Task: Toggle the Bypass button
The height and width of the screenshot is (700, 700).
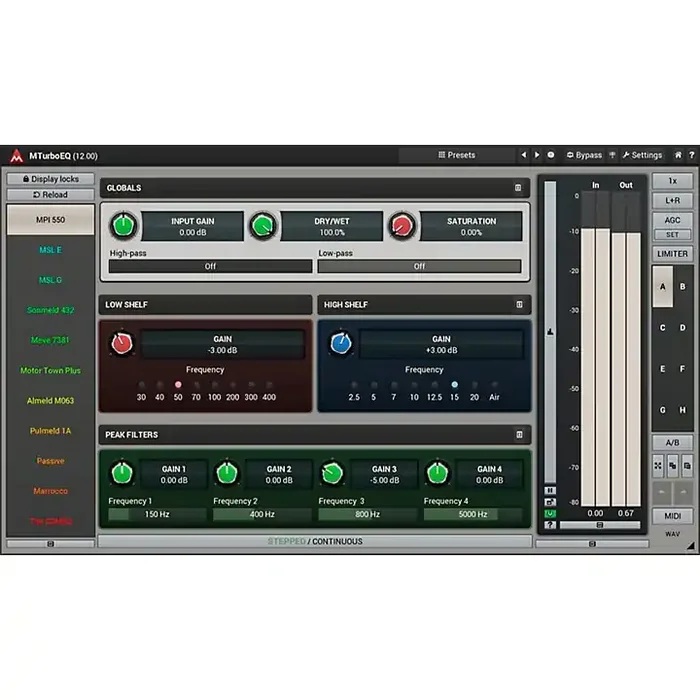Action: pos(584,155)
